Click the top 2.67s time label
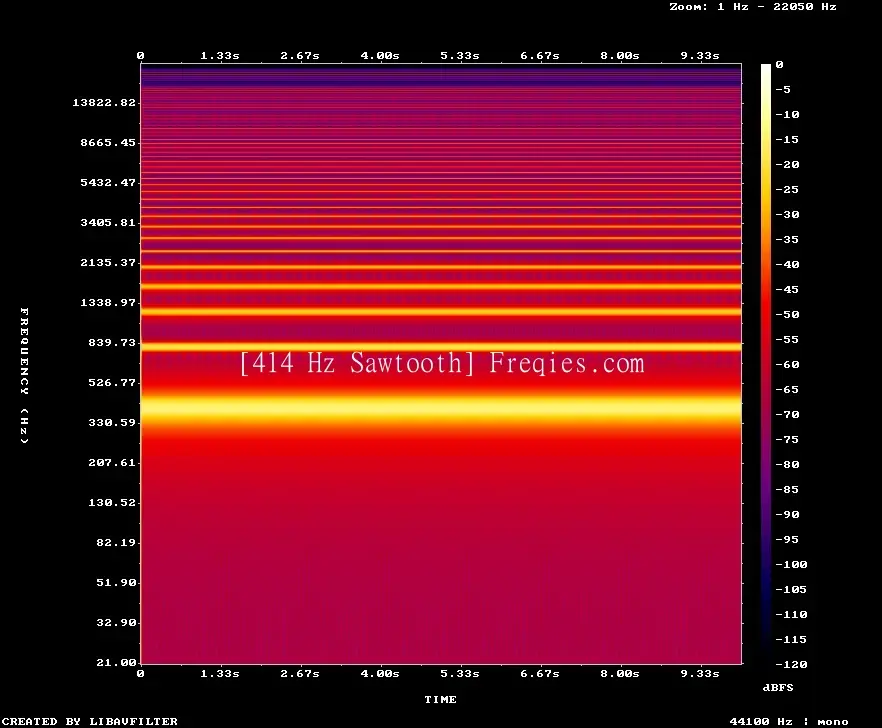882x728 pixels. [300, 55]
